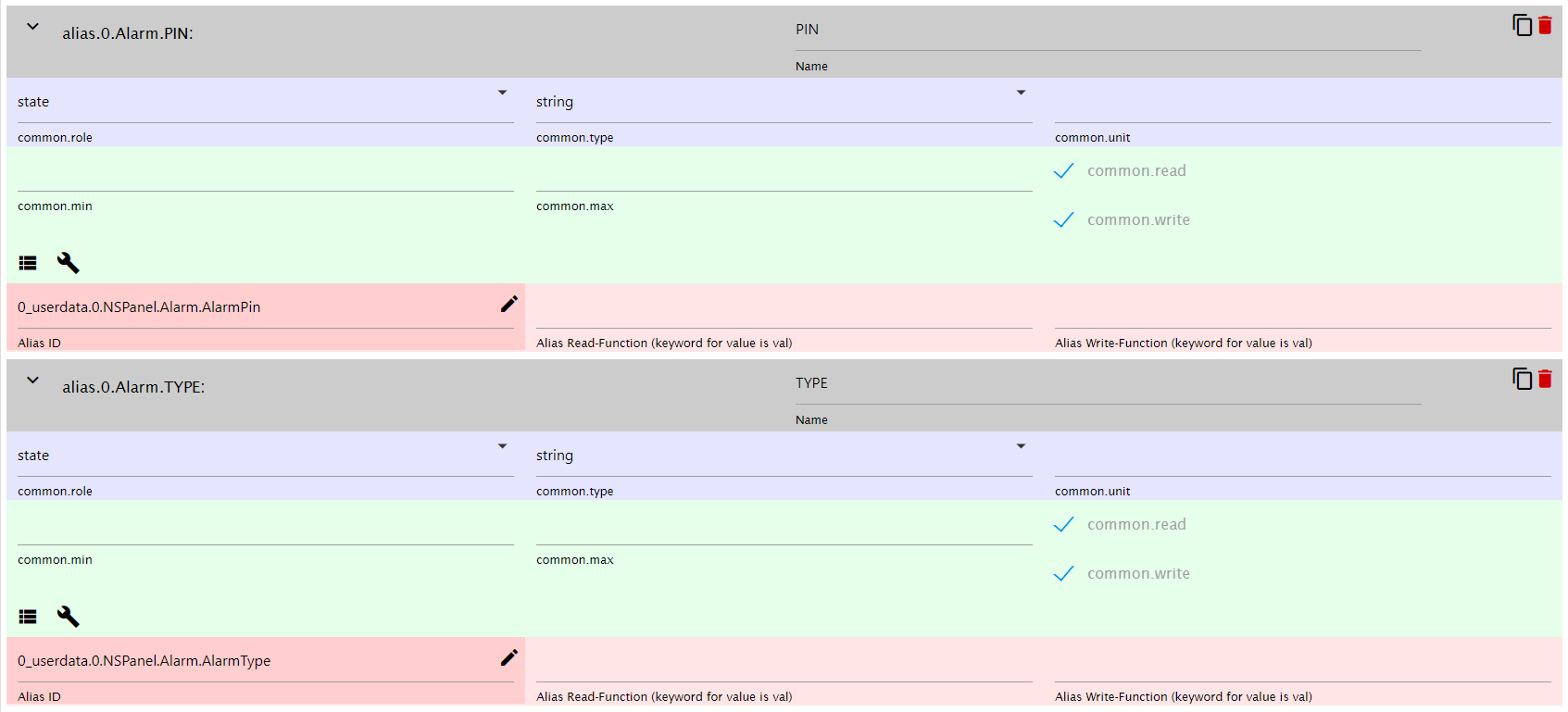The image size is (1568, 712).
Task: Click common.min field in PIN section
Action: [266, 171]
